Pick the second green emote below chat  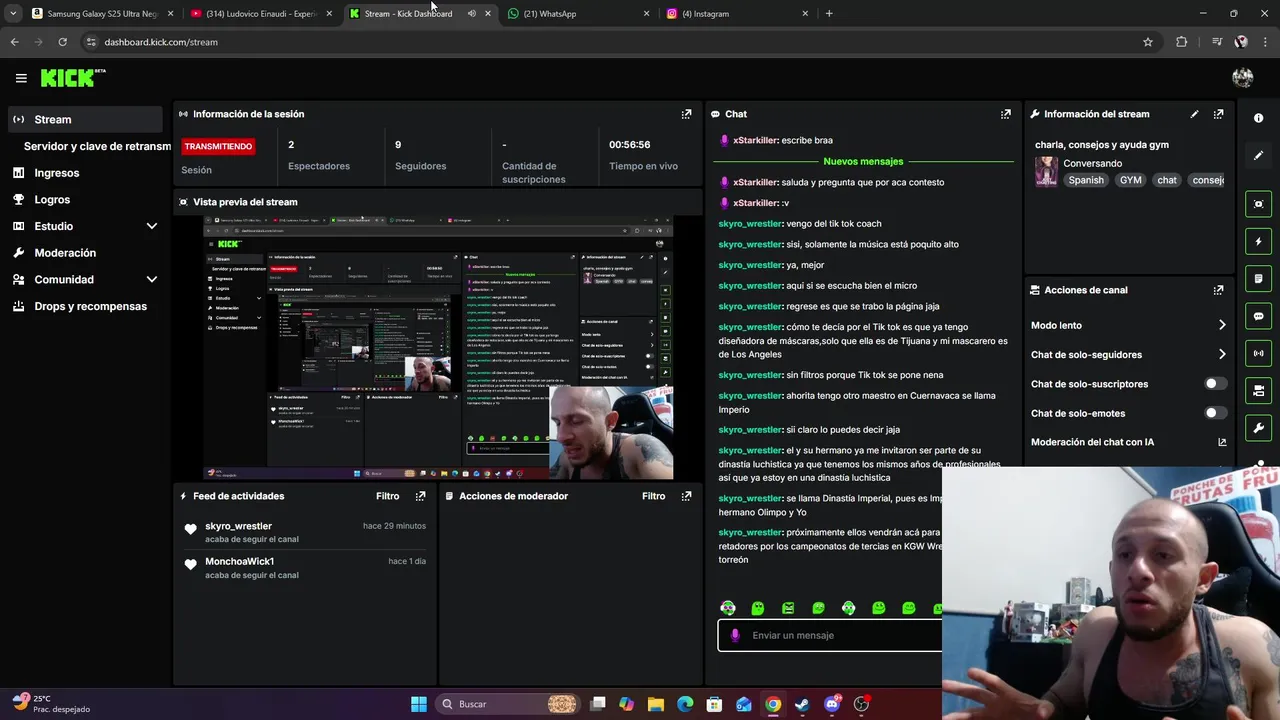tap(758, 608)
